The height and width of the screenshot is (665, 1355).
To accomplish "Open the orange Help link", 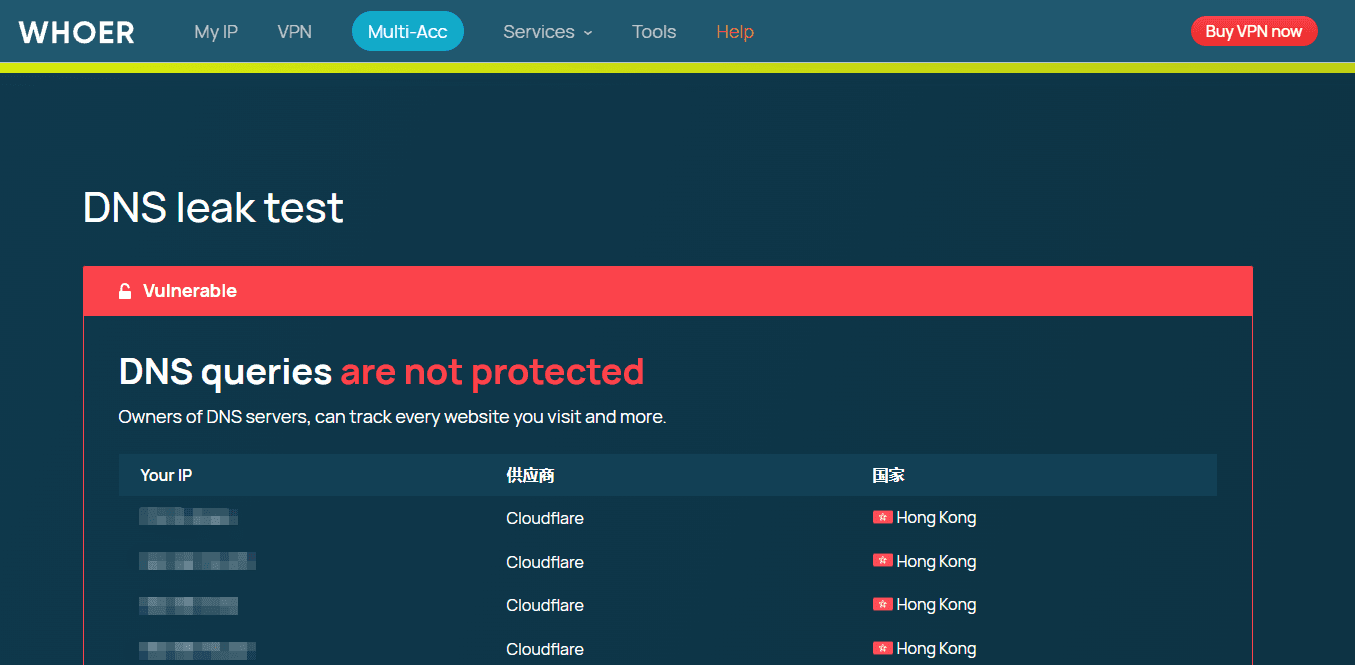I will 735,32.
